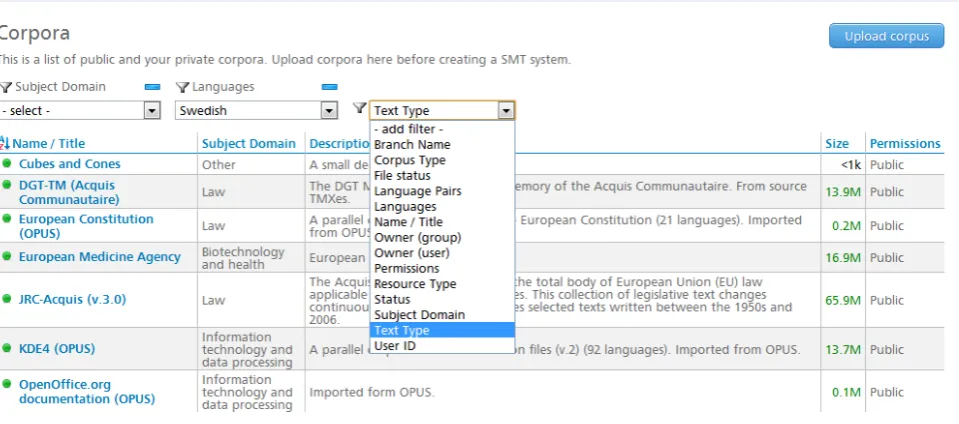The image size is (959, 424).
Task: Sort by Permissions column header
Action: click(x=905, y=144)
